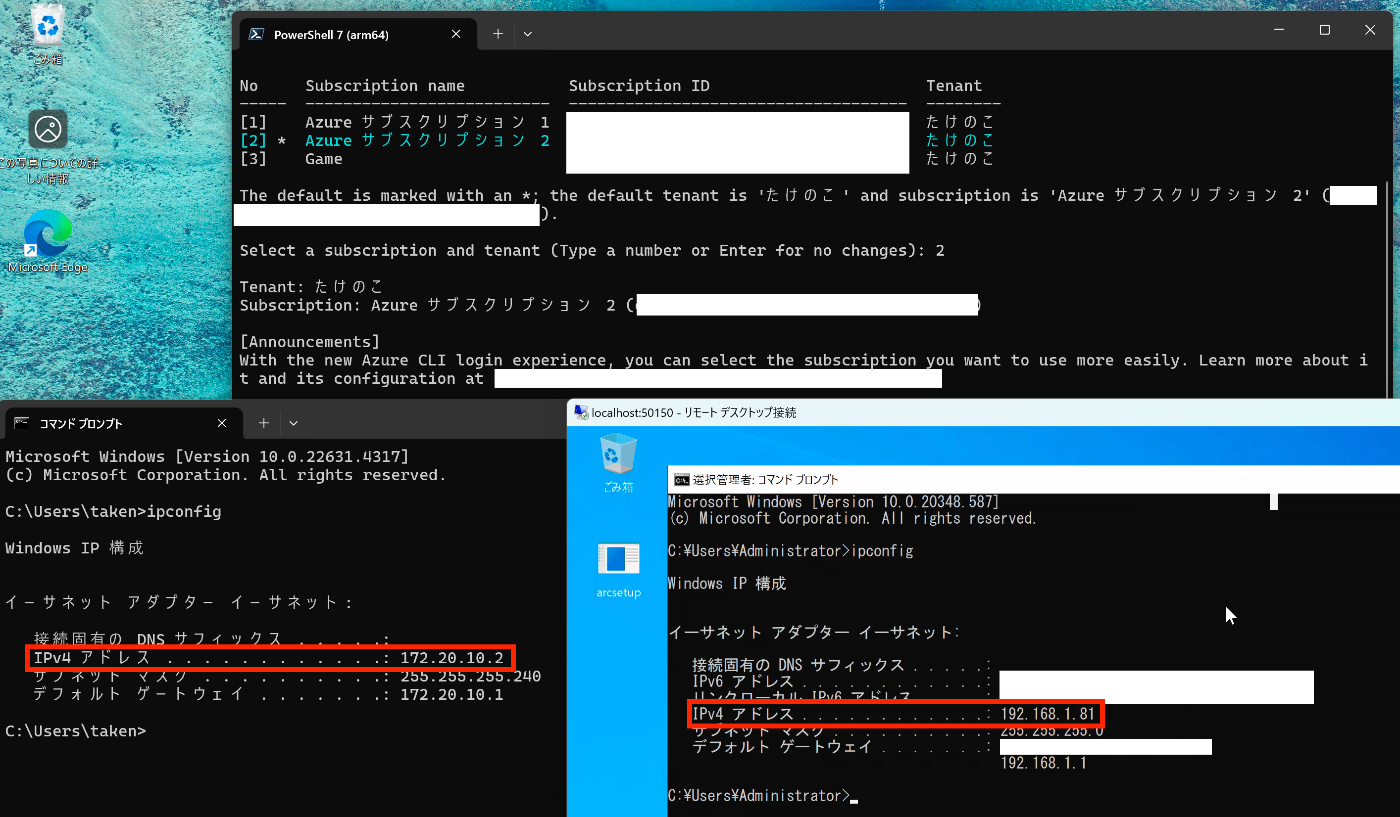Open the arcsetup icon on the remote desktop

click(618, 570)
